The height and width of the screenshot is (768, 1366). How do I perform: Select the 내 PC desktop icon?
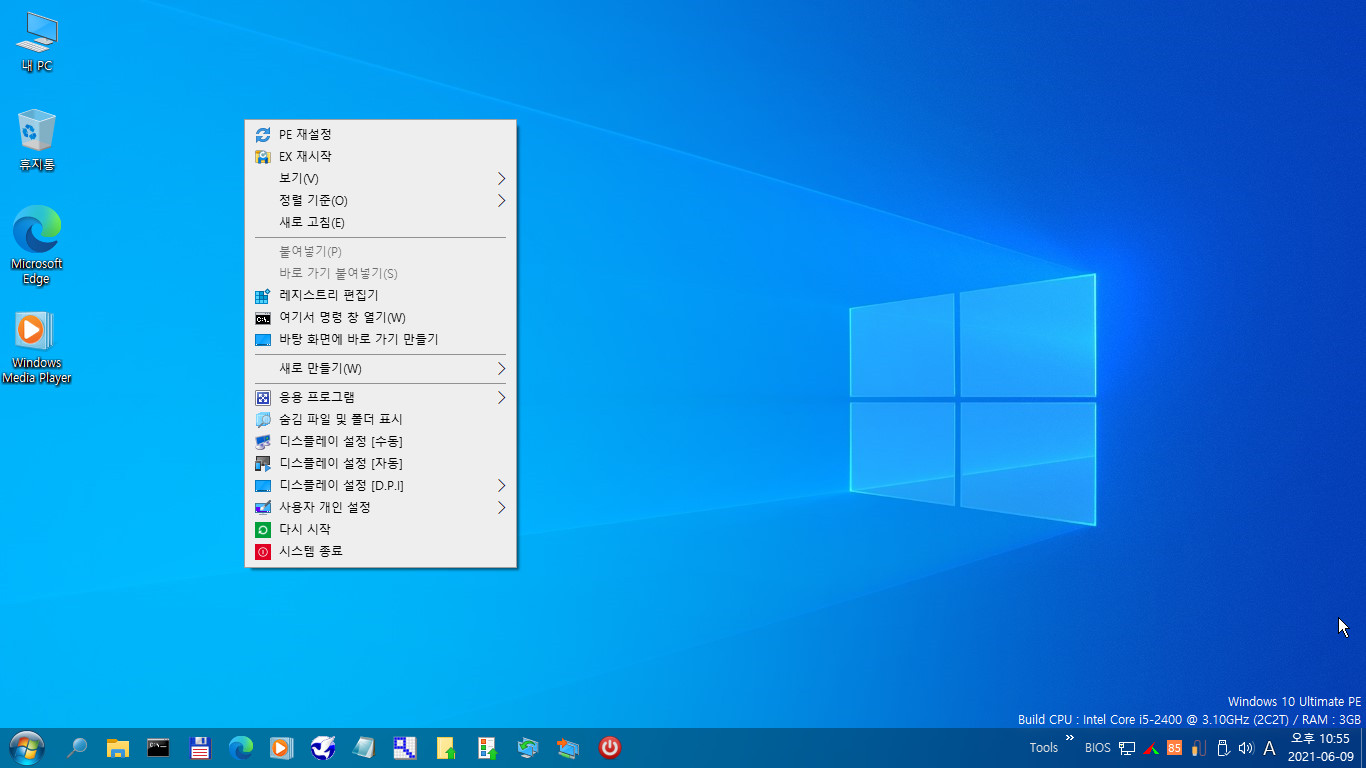click(36, 43)
